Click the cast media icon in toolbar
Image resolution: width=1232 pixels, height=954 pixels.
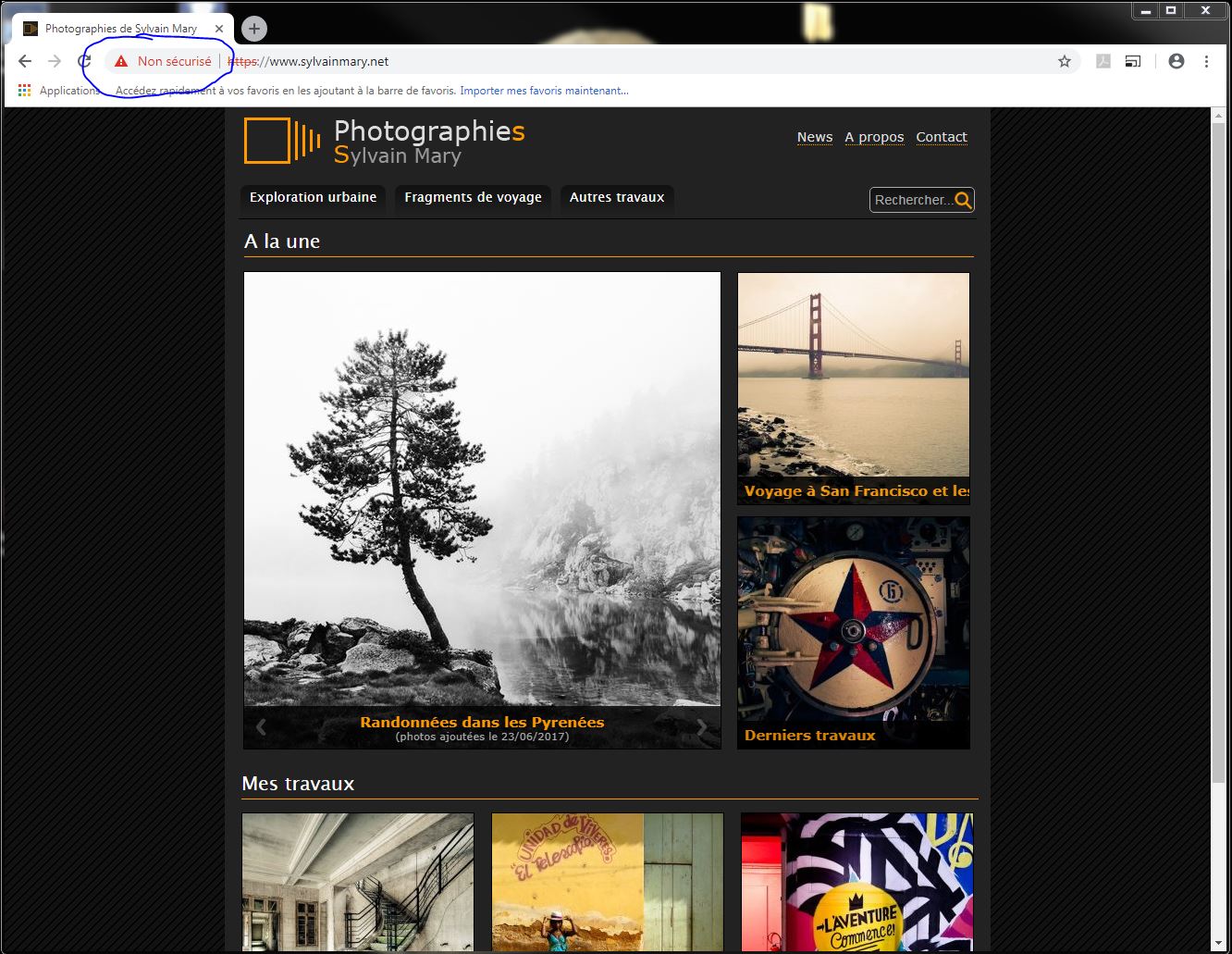(1132, 61)
